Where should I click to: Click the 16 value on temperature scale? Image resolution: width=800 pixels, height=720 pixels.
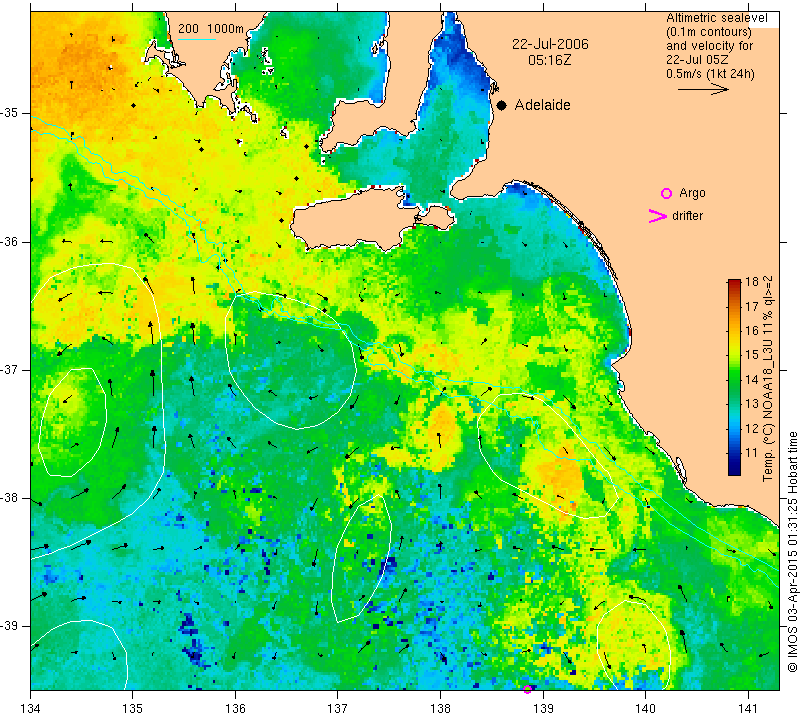point(752,331)
